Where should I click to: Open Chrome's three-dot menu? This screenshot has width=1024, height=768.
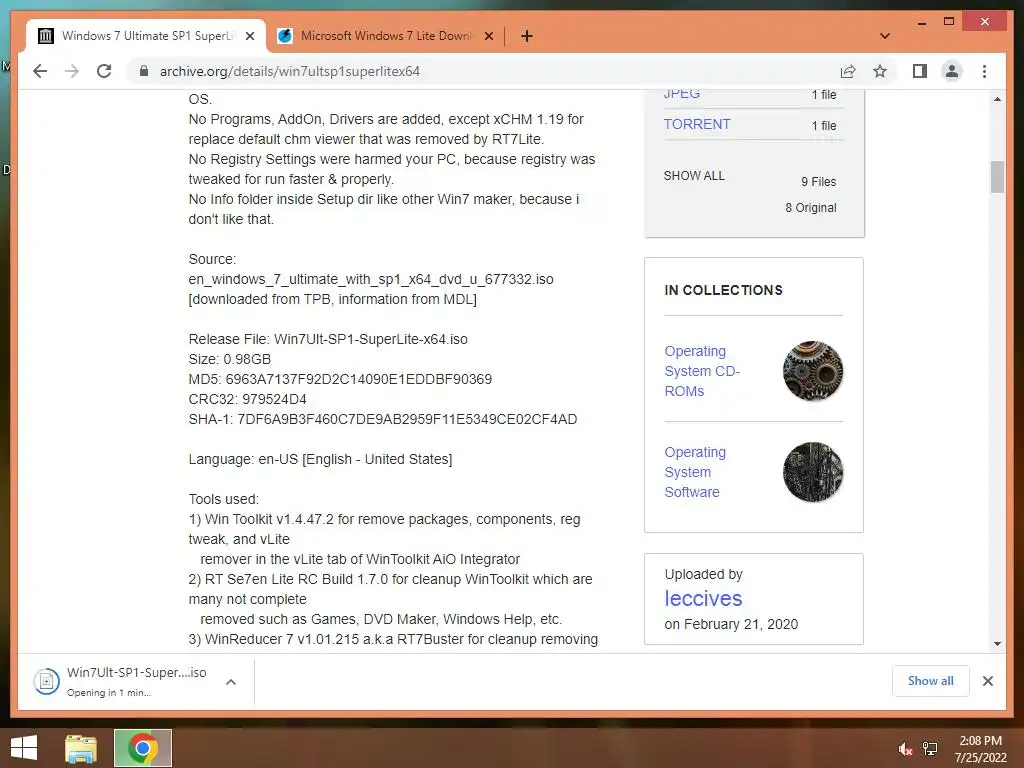pos(984,71)
